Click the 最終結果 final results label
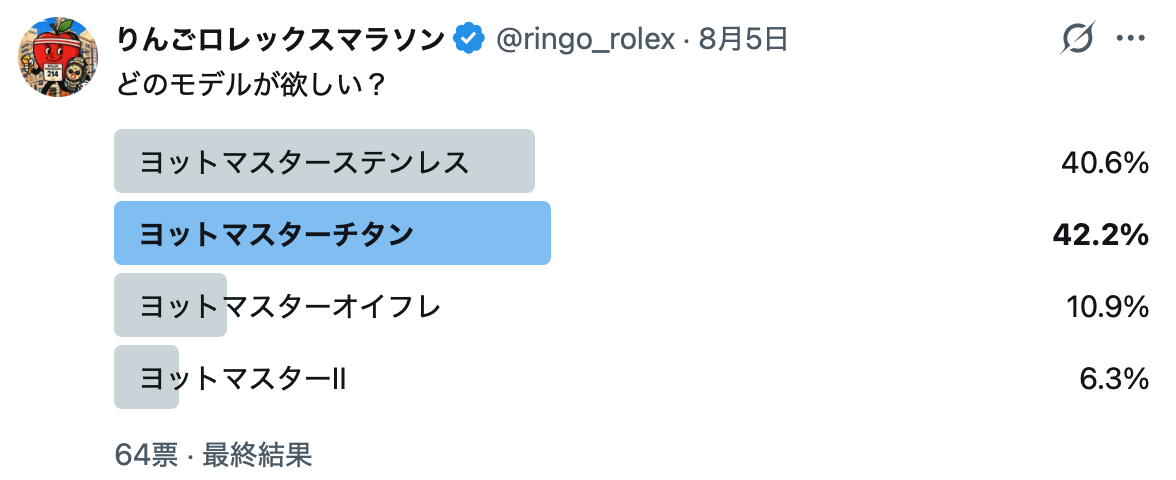The height and width of the screenshot is (480, 1176). point(257,454)
